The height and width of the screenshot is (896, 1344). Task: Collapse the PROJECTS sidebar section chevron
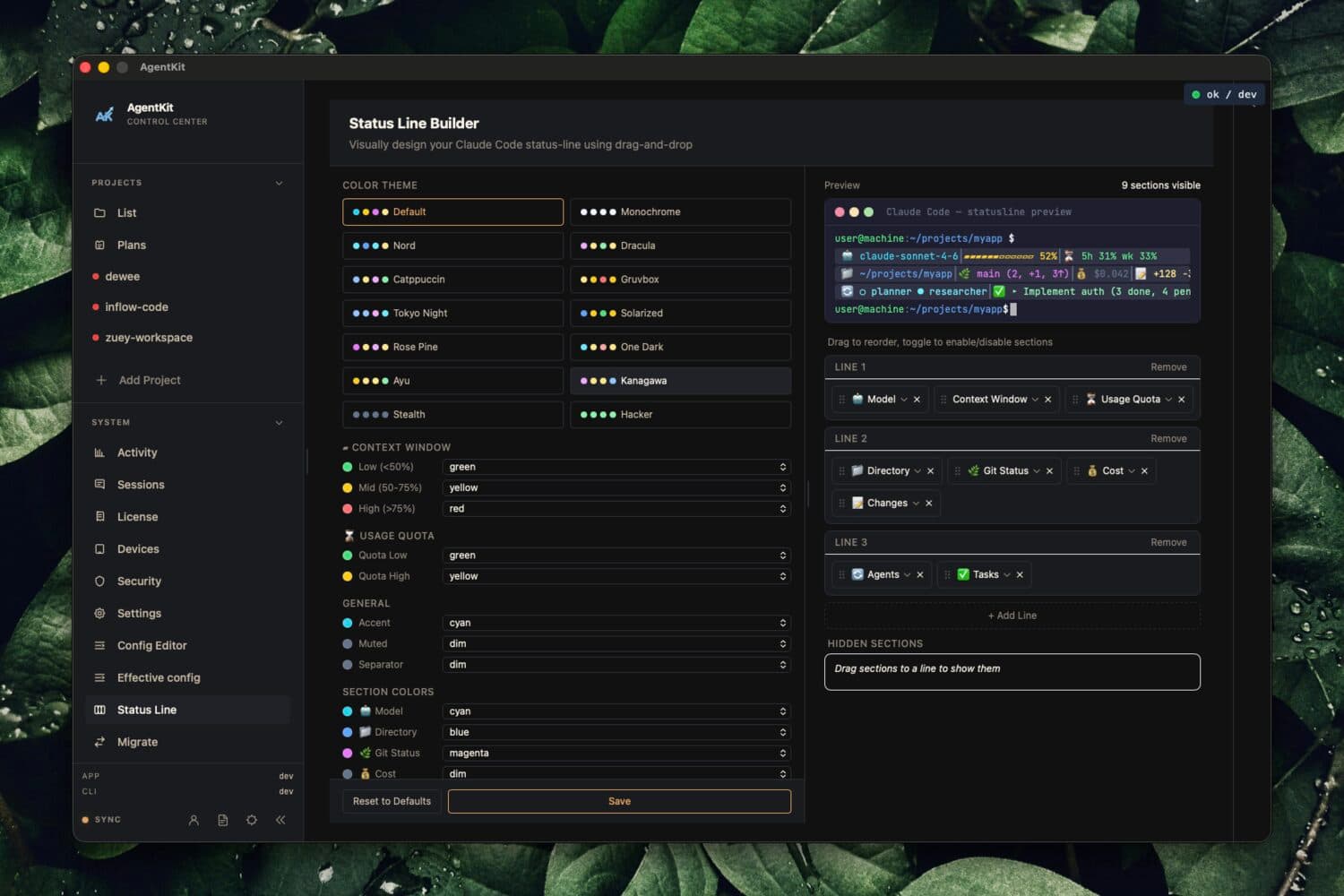pos(279,183)
